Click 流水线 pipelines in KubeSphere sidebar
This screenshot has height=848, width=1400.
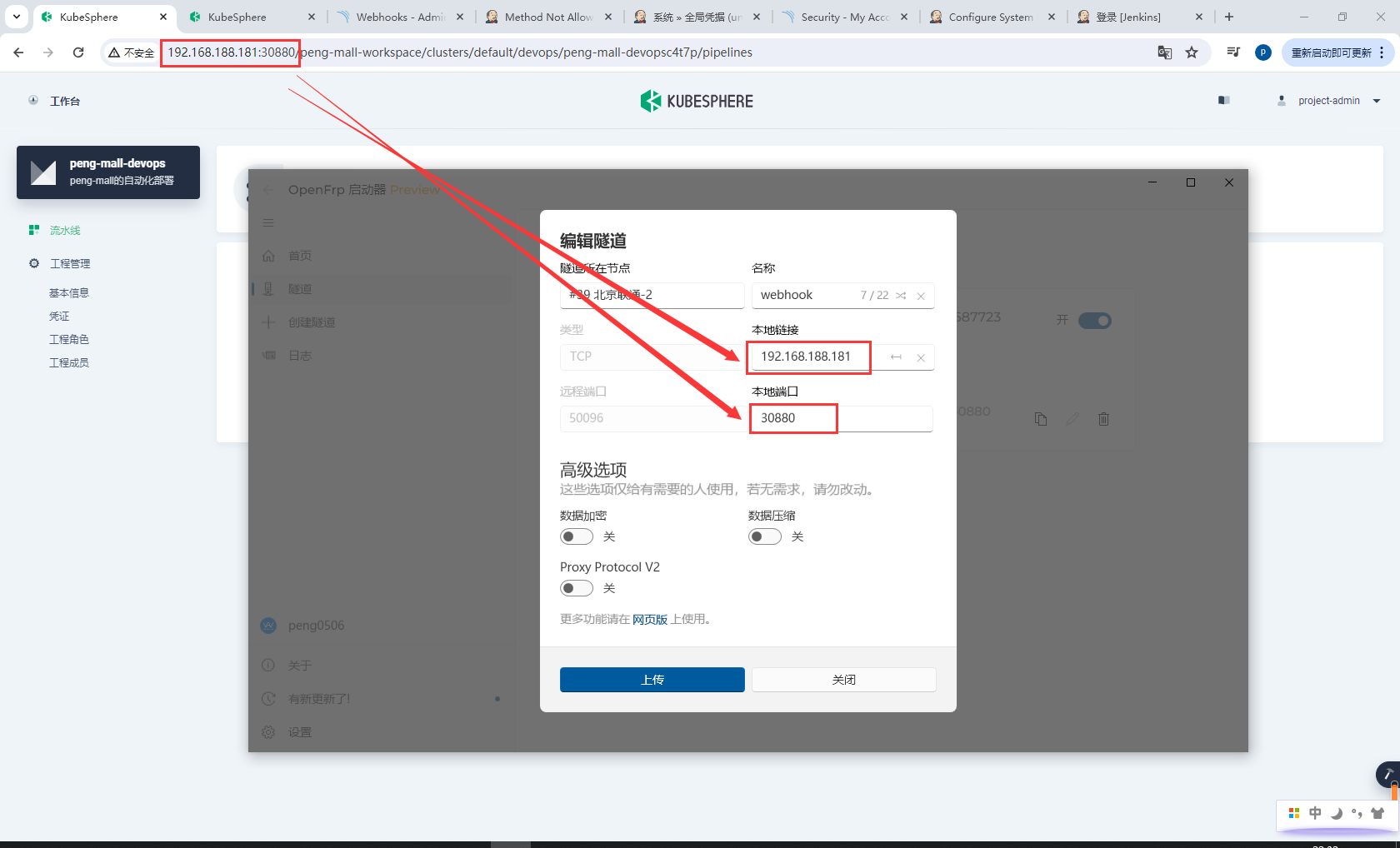[65, 231]
